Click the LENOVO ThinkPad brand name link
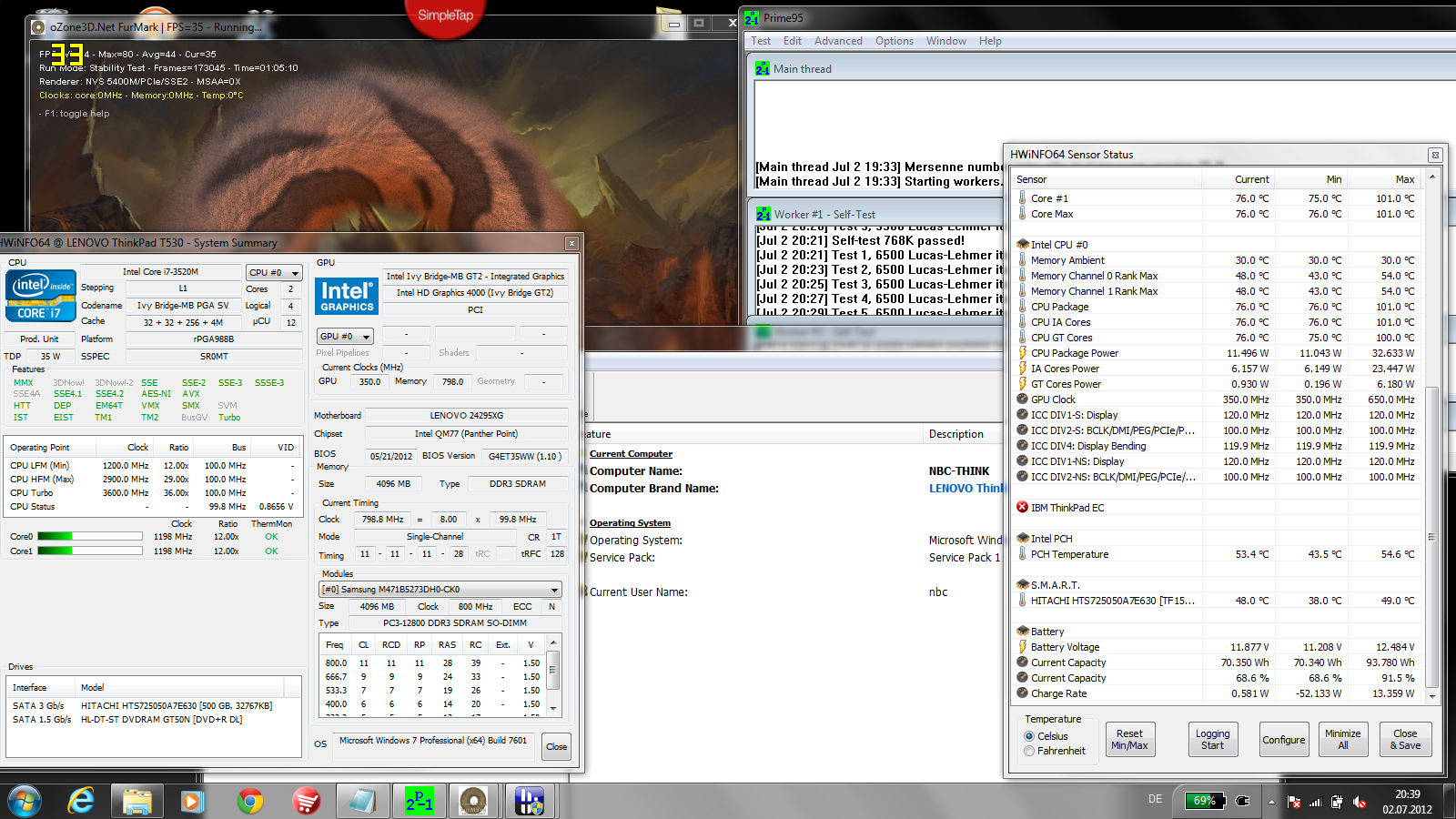Image resolution: width=1456 pixels, height=819 pixels. click(x=966, y=488)
